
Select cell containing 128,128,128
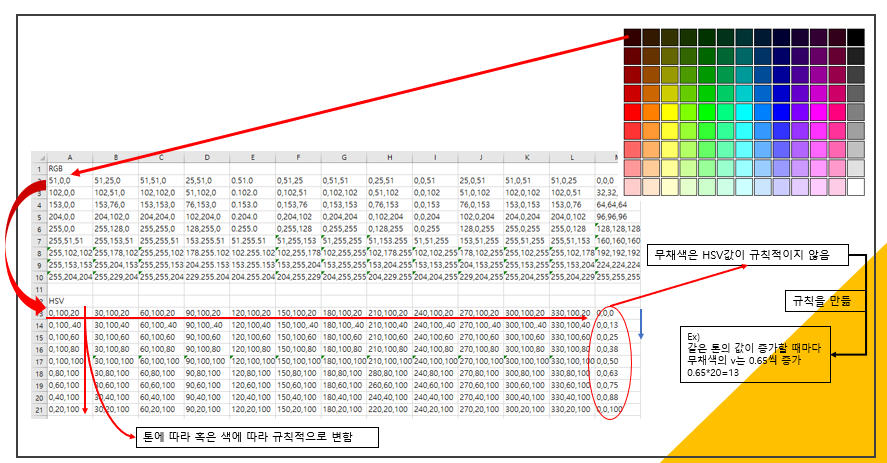(618, 229)
